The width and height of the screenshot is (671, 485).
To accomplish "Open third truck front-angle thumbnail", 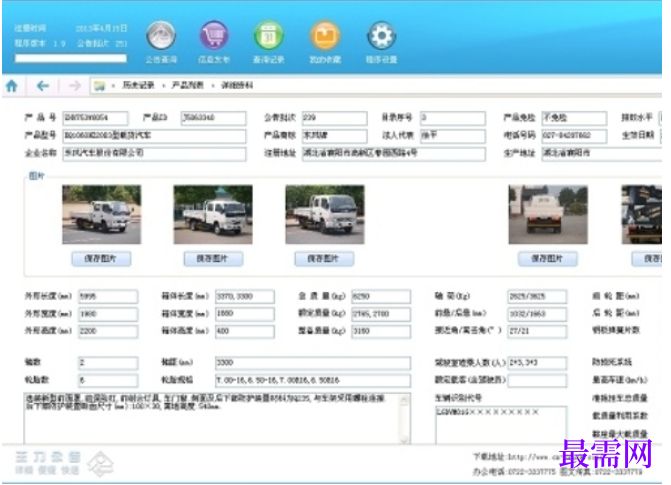I will pos(325,214).
